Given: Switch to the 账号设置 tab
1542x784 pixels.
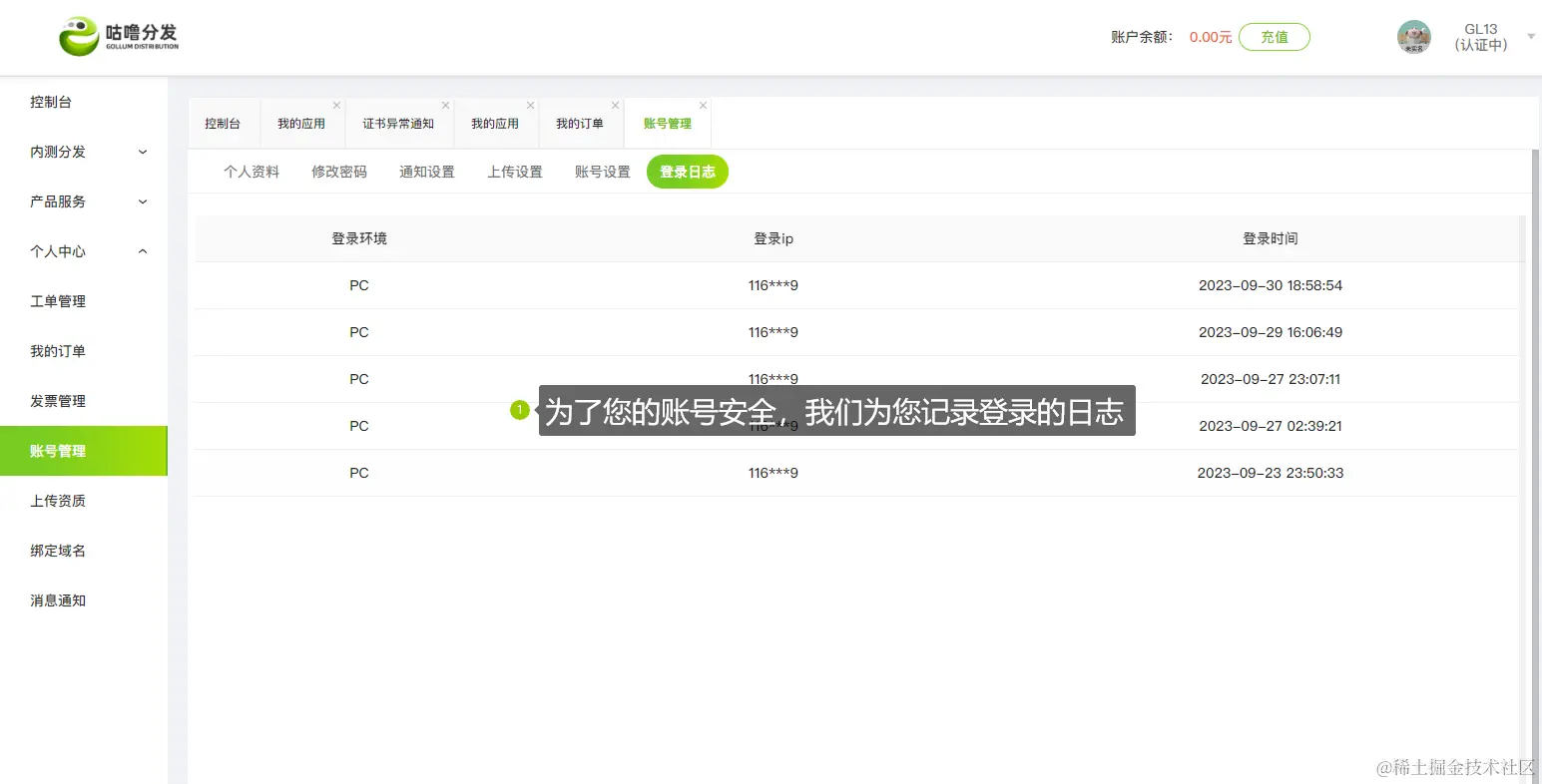Looking at the screenshot, I should point(602,171).
